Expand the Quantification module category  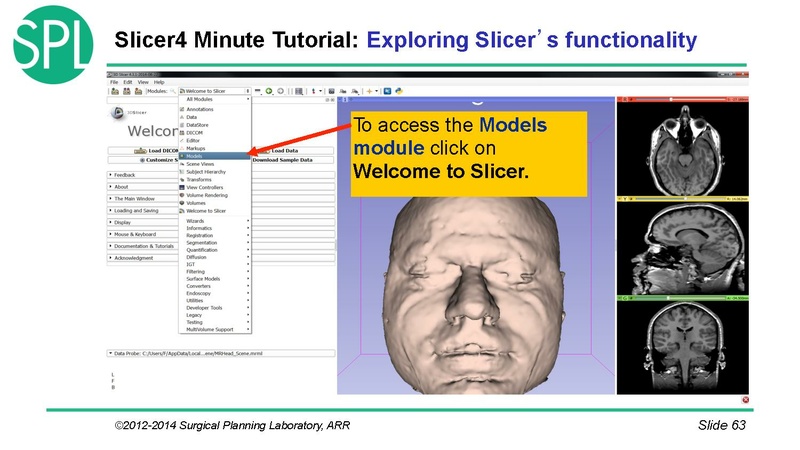(215, 250)
